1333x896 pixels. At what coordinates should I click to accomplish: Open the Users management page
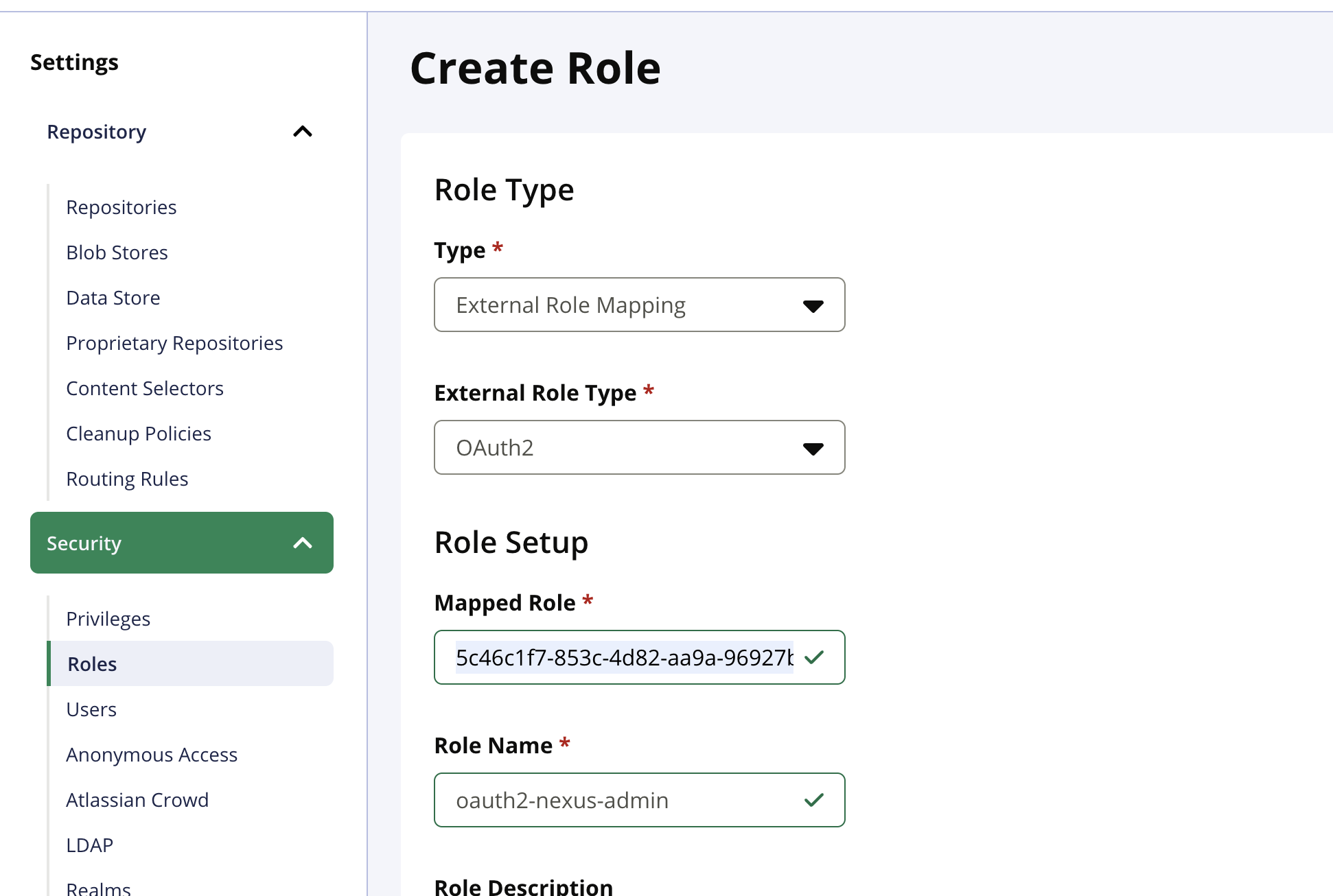(x=91, y=709)
